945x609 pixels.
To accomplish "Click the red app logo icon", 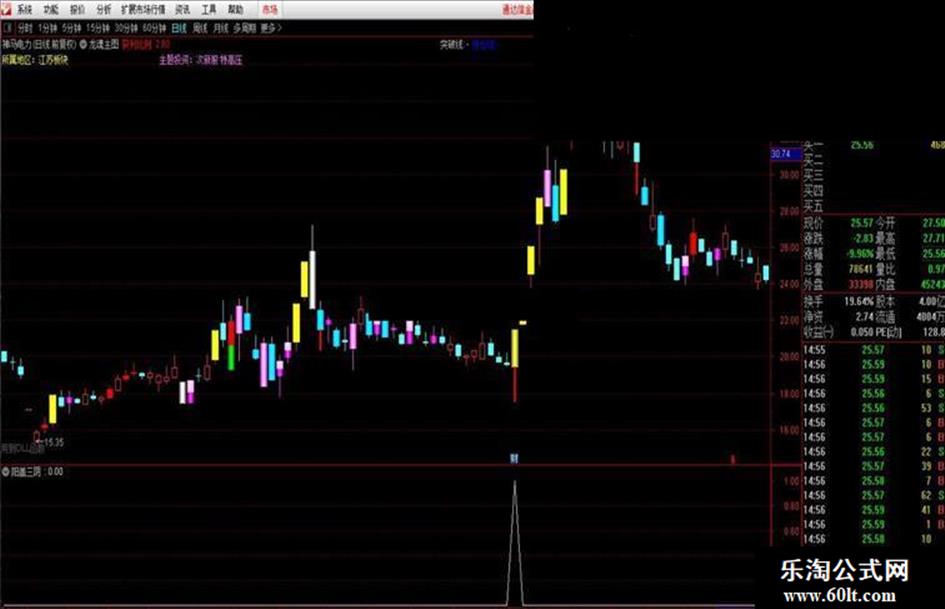I will pyautogui.click(x=6, y=9).
